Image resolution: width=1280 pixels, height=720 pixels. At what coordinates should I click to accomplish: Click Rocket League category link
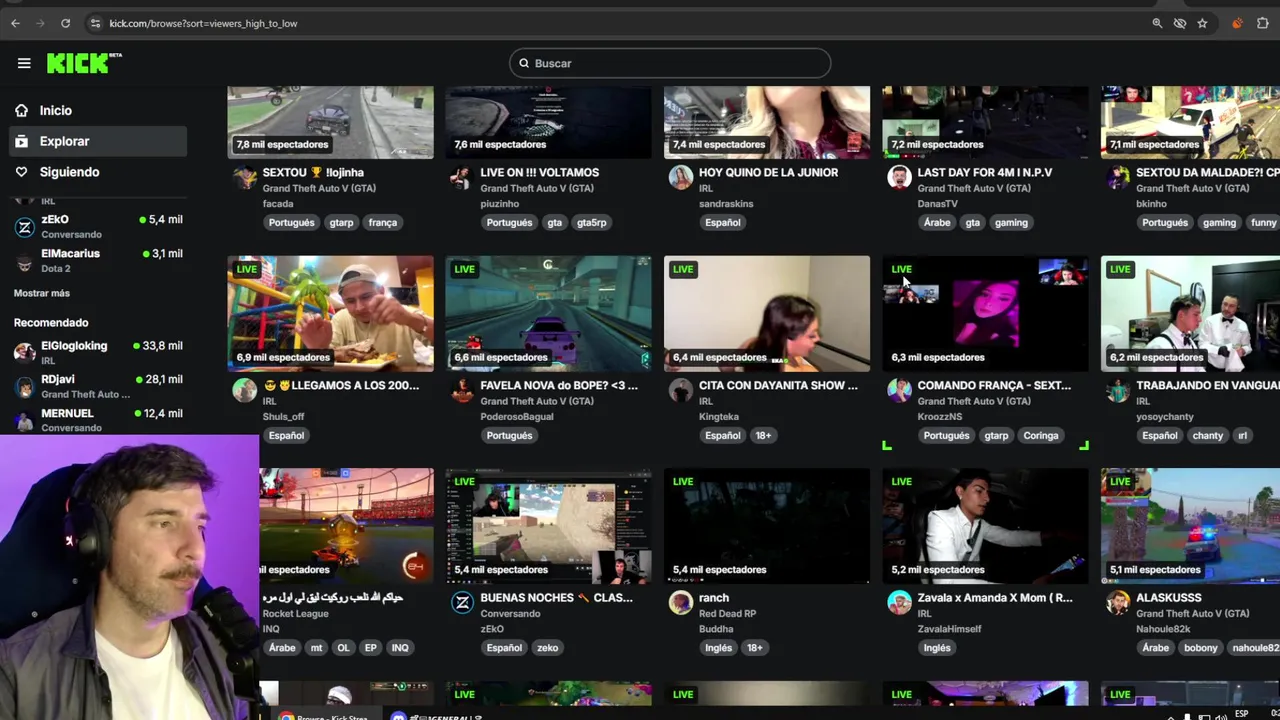(x=295, y=613)
